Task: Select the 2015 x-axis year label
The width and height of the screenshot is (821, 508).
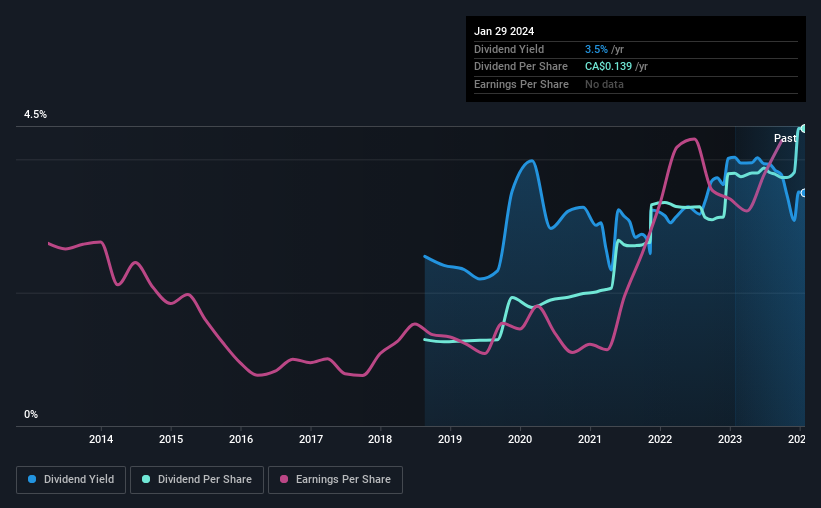Action: pyautogui.click(x=171, y=439)
